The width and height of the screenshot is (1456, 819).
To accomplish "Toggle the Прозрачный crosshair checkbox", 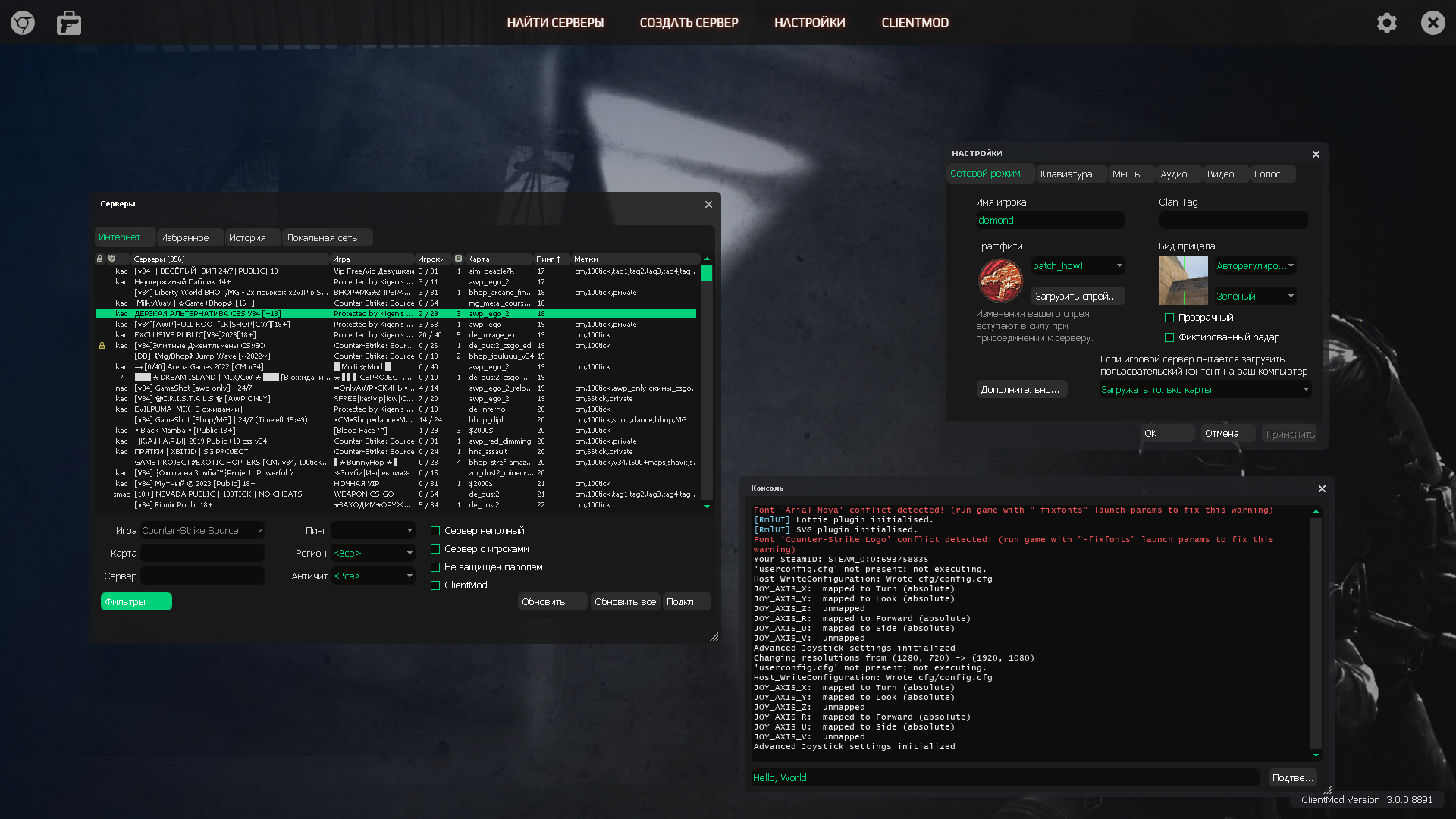I will [x=1169, y=318].
